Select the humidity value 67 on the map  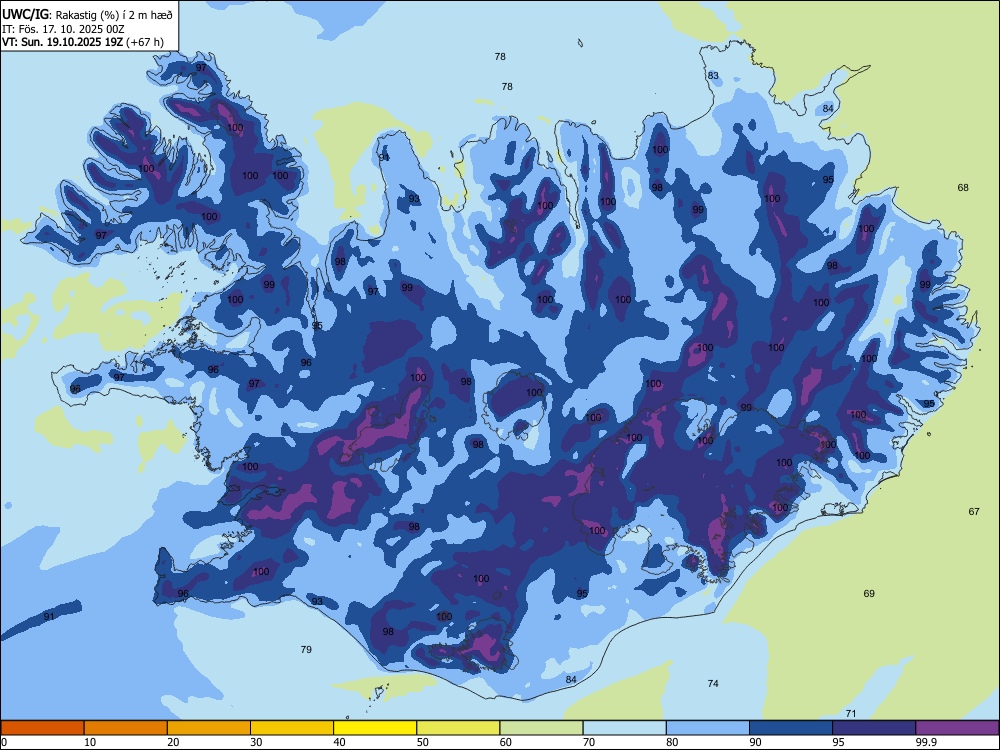coord(974,511)
